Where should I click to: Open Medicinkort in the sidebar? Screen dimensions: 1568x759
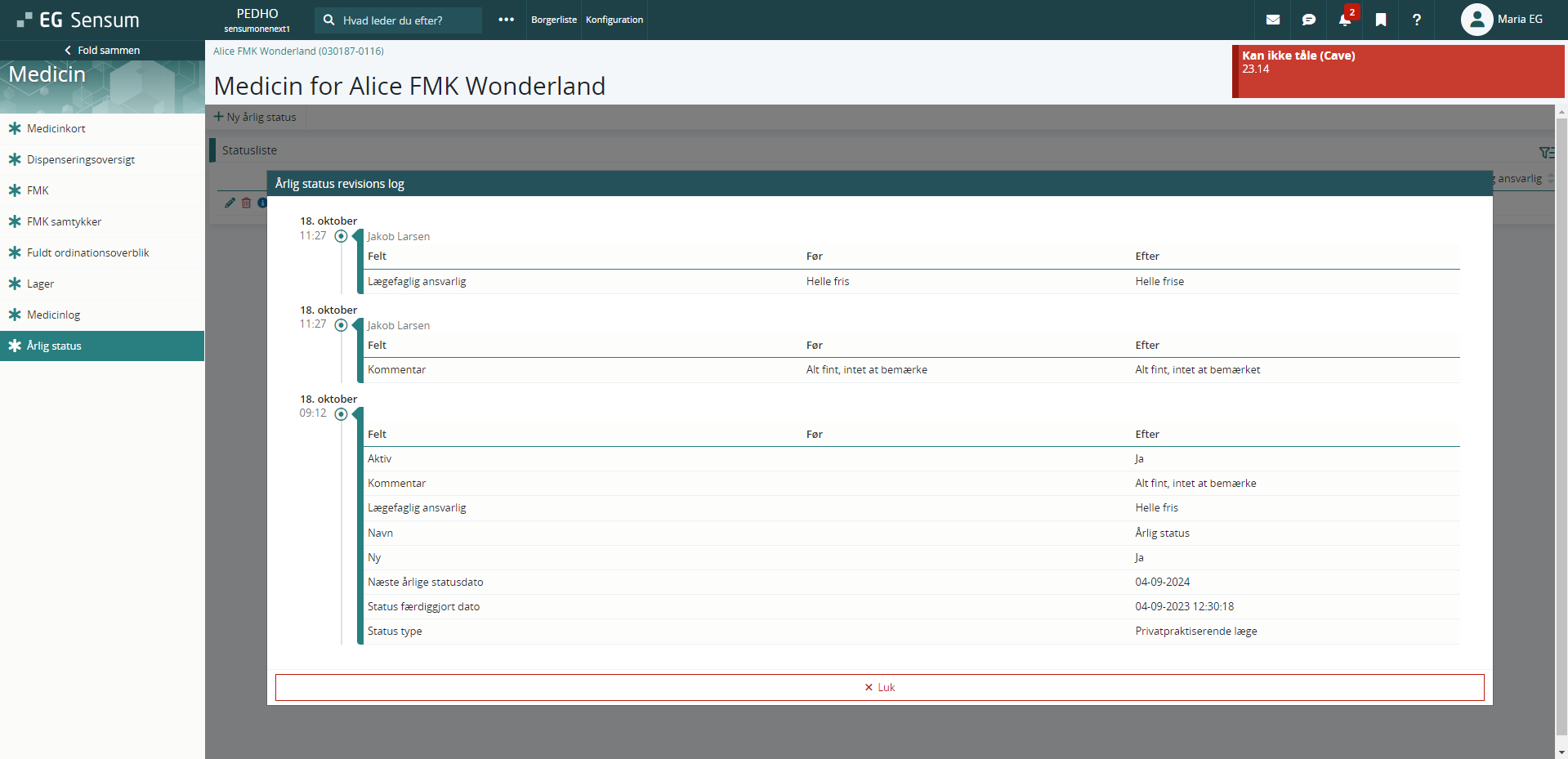click(56, 128)
